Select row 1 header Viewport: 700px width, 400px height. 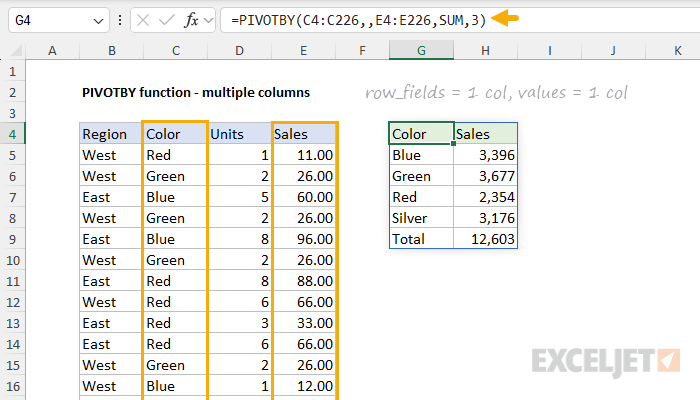12,71
